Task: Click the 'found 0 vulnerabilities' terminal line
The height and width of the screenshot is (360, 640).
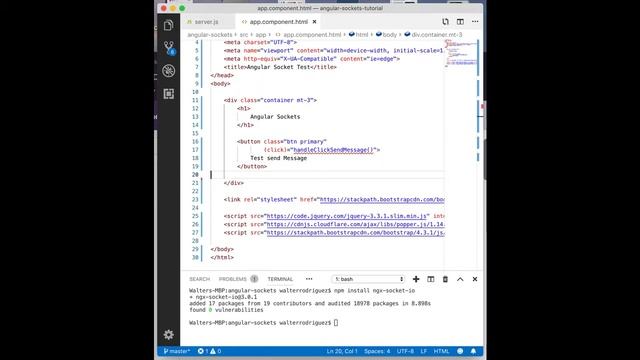Action: coord(226,310)
